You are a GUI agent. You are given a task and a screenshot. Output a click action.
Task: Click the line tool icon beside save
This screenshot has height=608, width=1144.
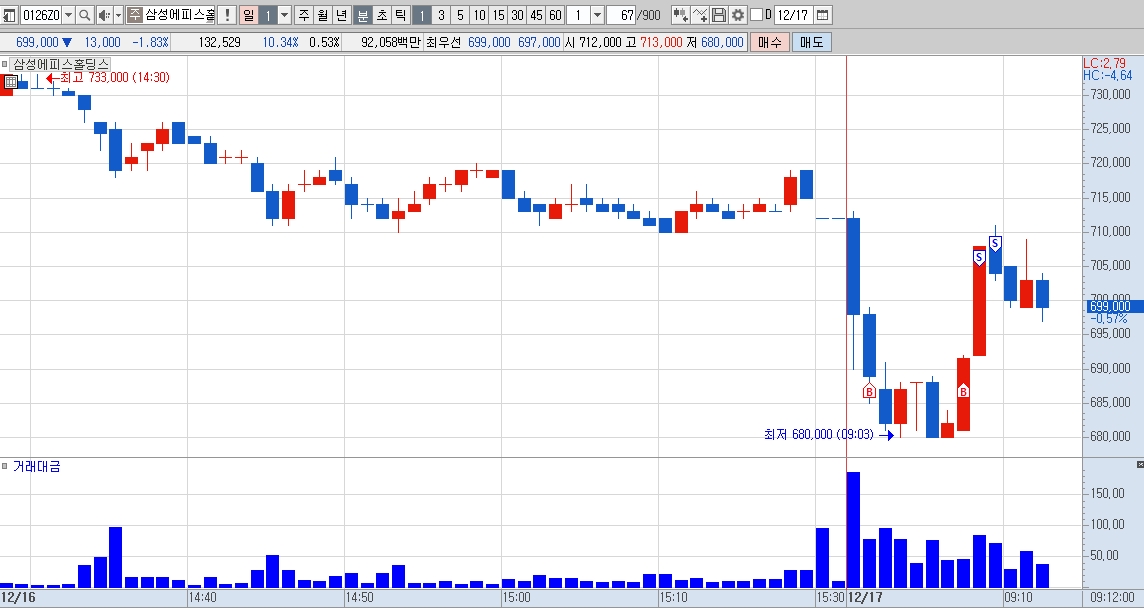pos(700,15)
